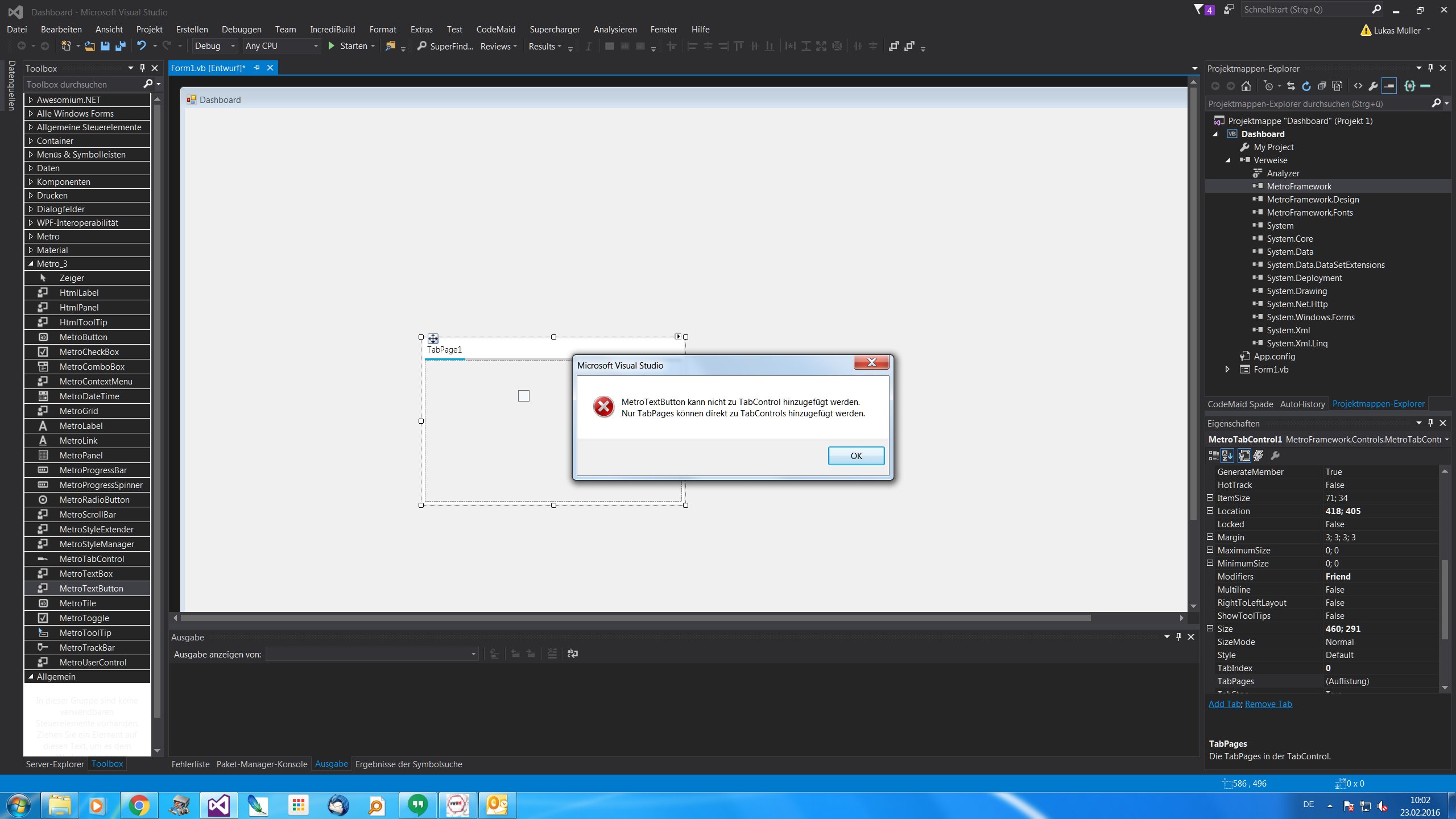Collapse the Metro_3 toolbox group
The width and height of the screenshot is (1456, 819).
pos(31,264)
